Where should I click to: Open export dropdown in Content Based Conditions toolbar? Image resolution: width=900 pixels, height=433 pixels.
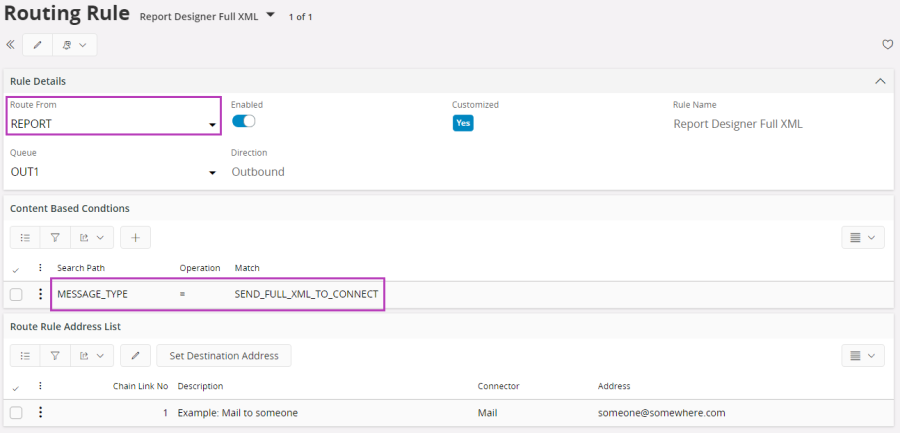coord(91,238)
